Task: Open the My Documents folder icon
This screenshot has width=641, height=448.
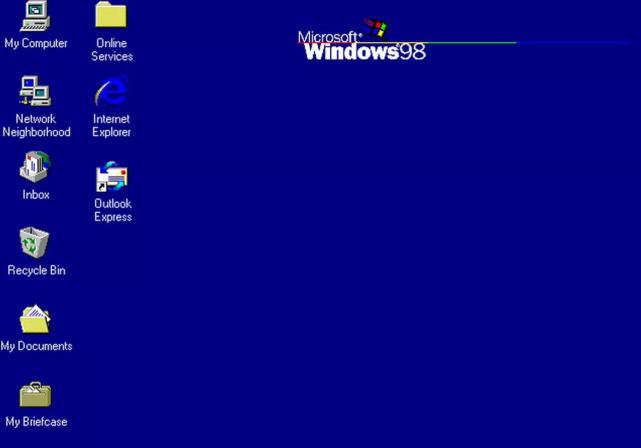Action: tap(35, 319)
